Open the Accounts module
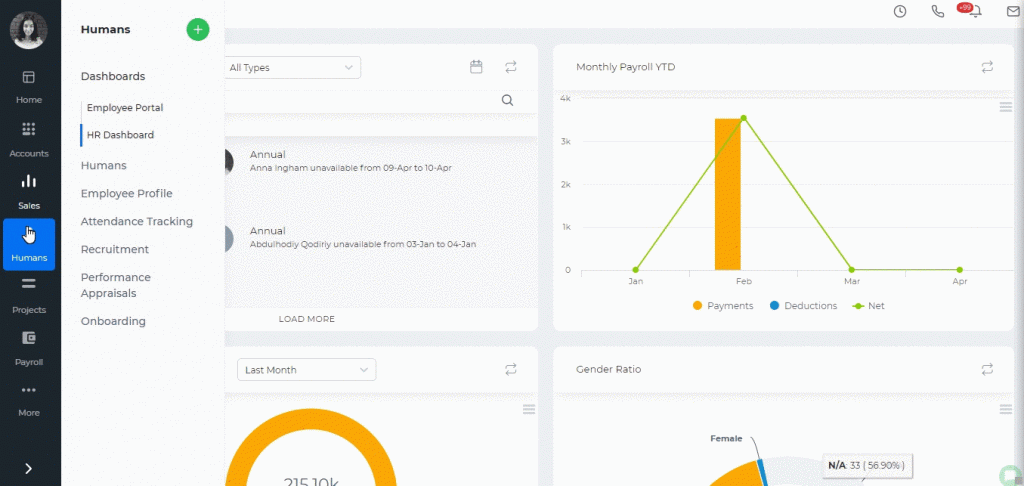The width and height of the screenshot is (1024, 486). [x=29, y=140]
